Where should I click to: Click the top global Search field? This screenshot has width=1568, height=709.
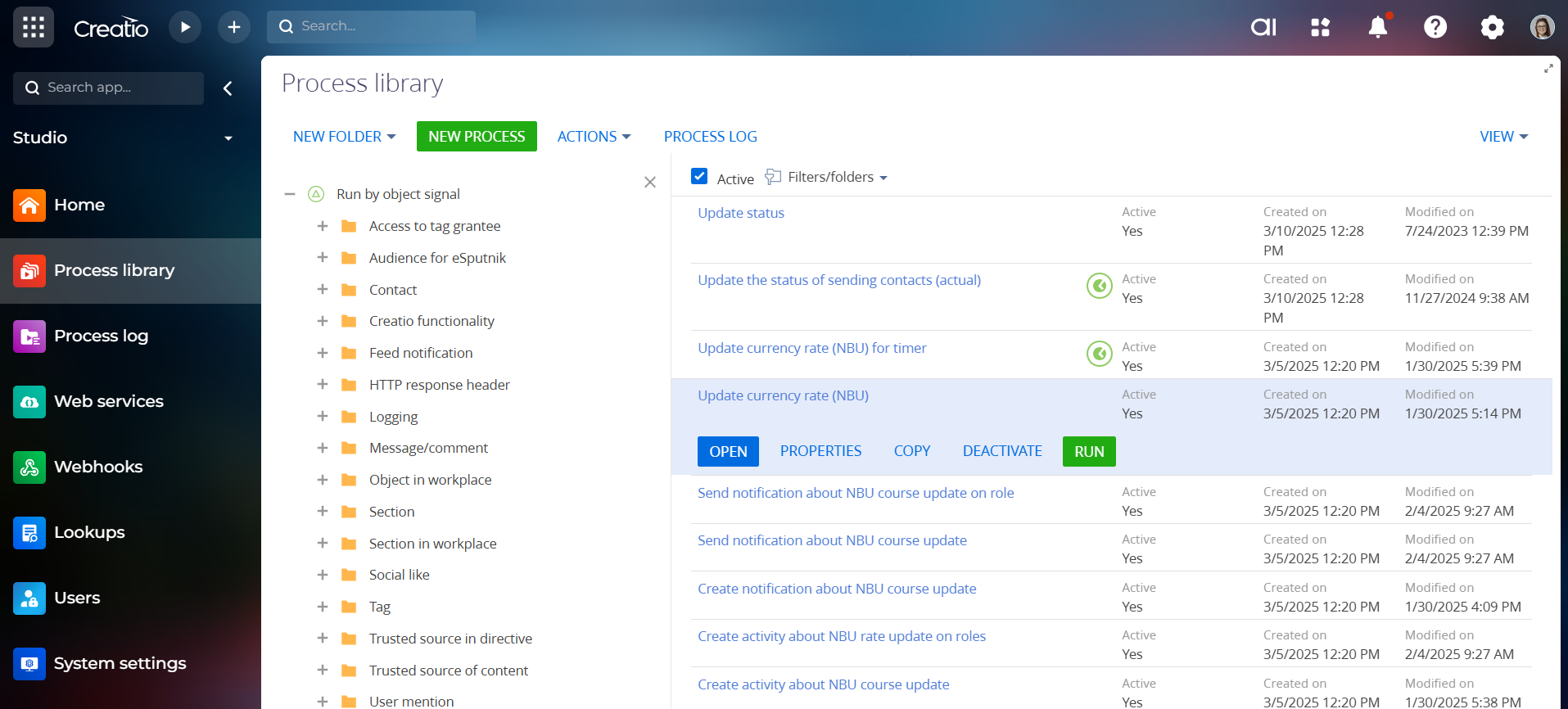(x=371, y=27)
